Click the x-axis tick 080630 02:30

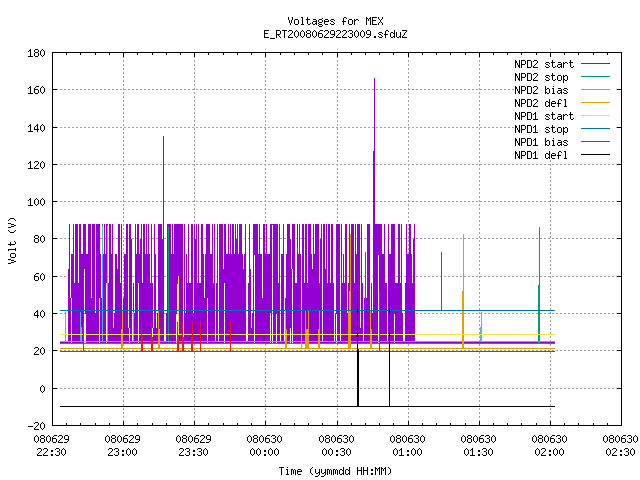[x=620, y=446]
